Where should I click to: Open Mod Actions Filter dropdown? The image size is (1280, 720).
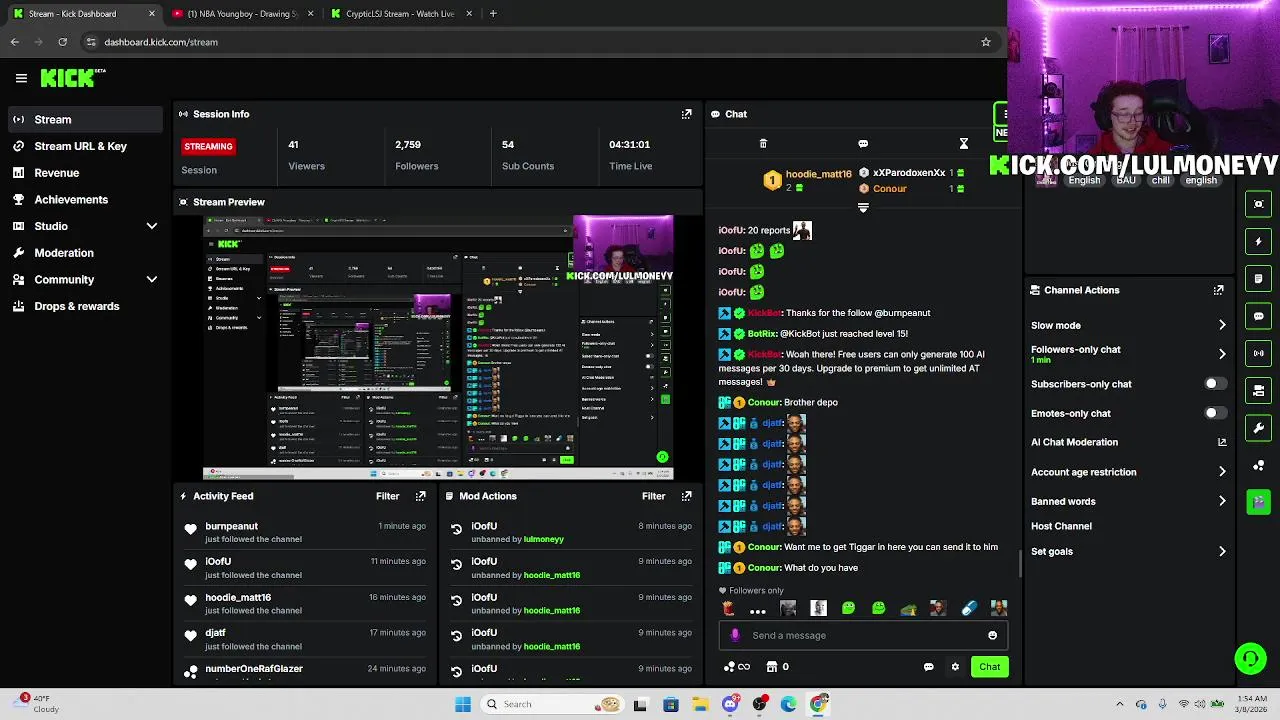[653, 496]
